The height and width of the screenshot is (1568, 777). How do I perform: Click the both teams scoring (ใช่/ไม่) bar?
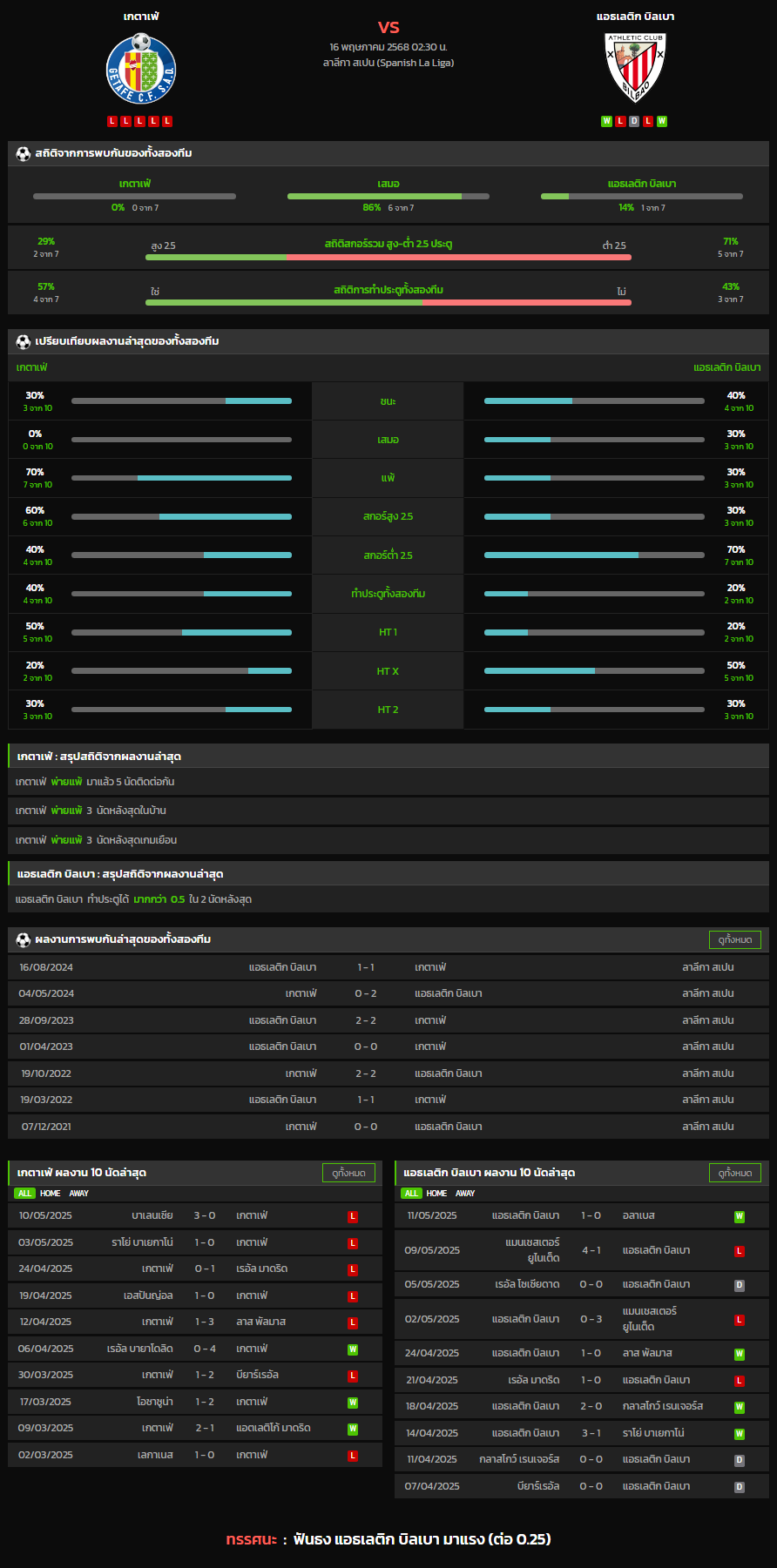388,302
